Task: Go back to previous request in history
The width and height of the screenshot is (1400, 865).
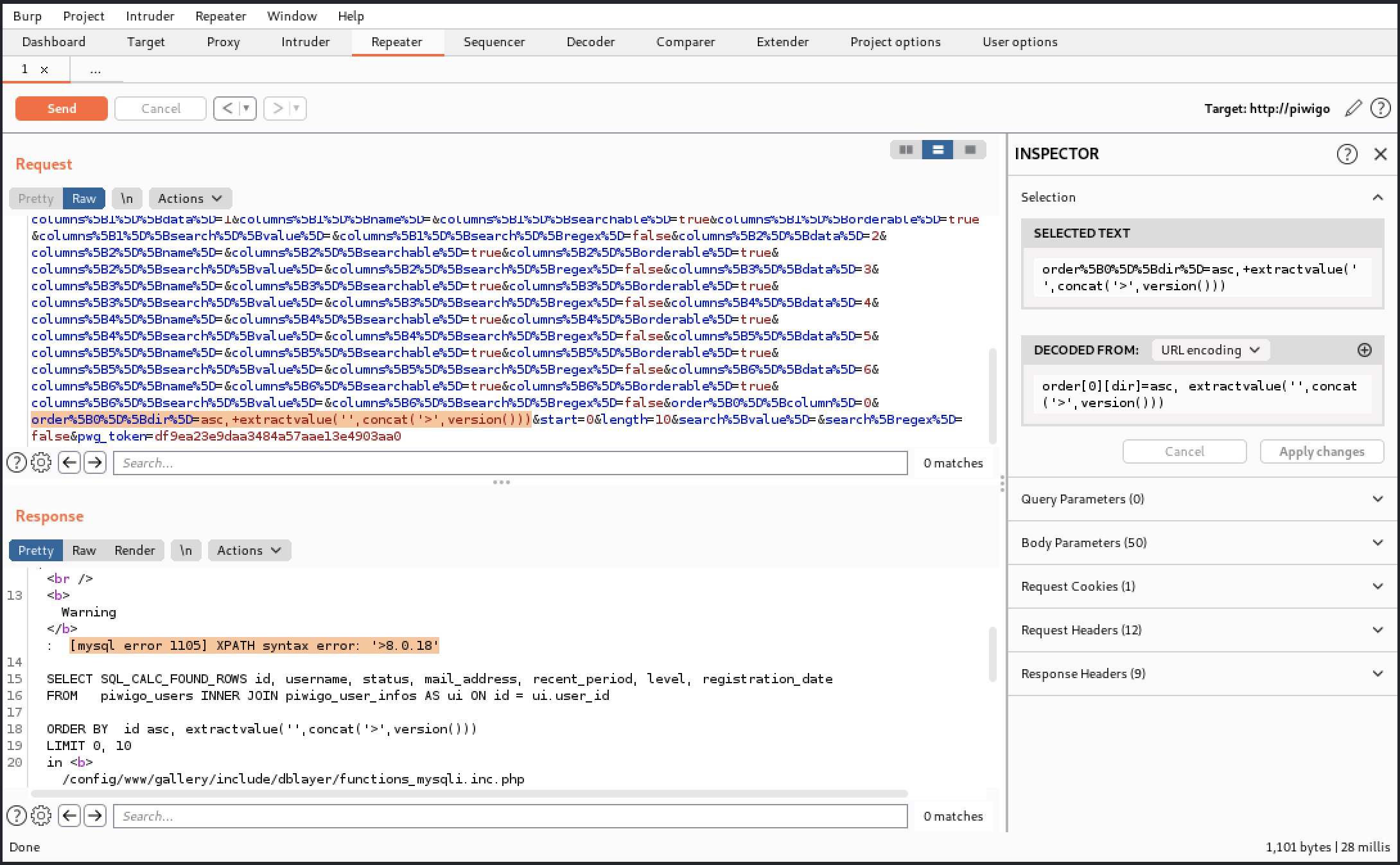Action: coord(227,109)
